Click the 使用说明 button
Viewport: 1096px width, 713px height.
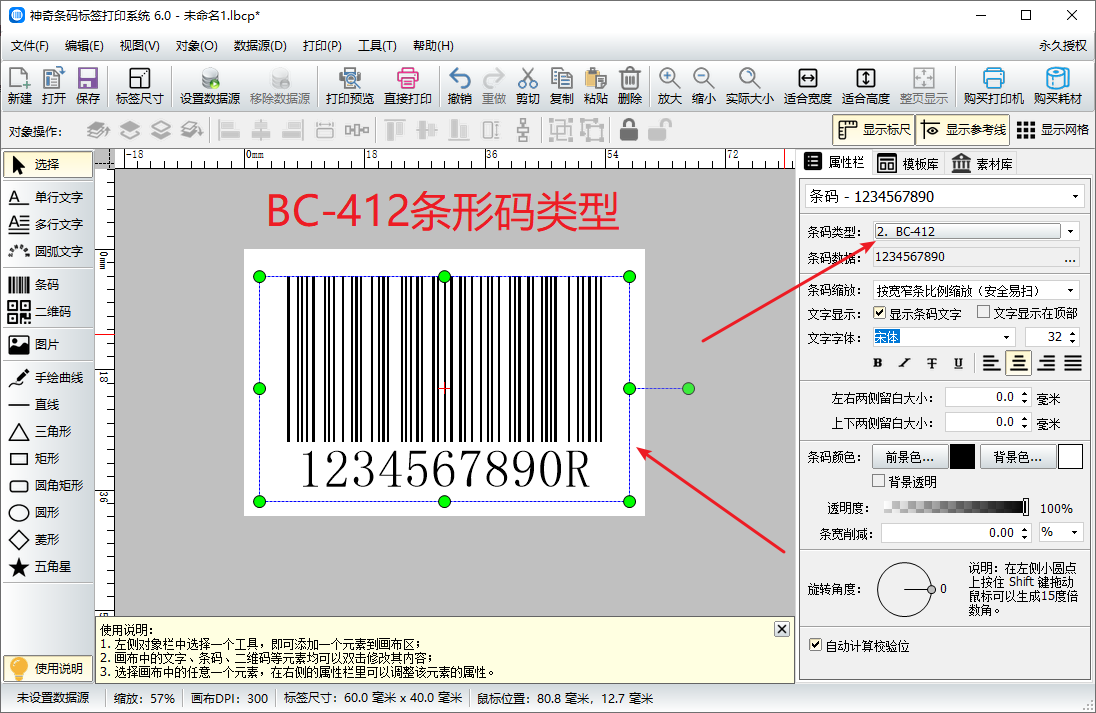48,669
